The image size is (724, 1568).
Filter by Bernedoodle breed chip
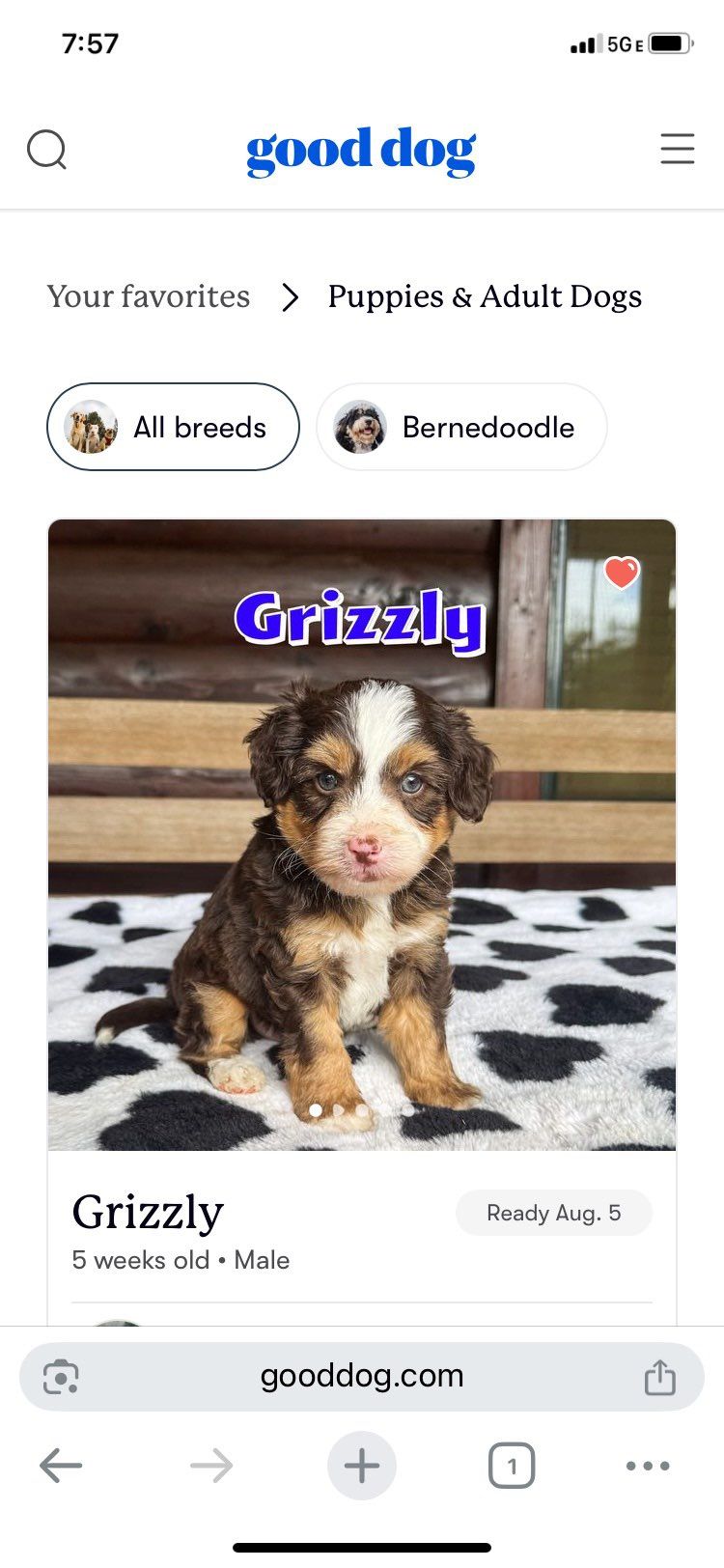(461, 427)
